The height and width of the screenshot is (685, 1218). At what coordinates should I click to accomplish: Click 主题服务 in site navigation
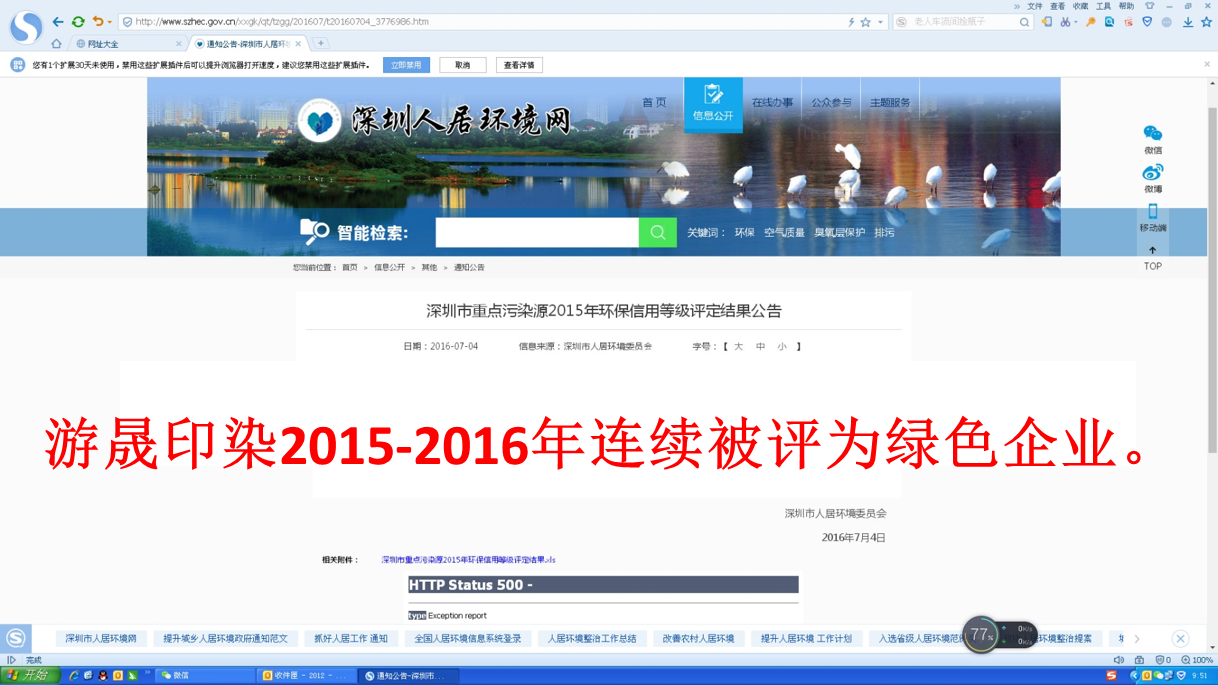tap(890, 103)
